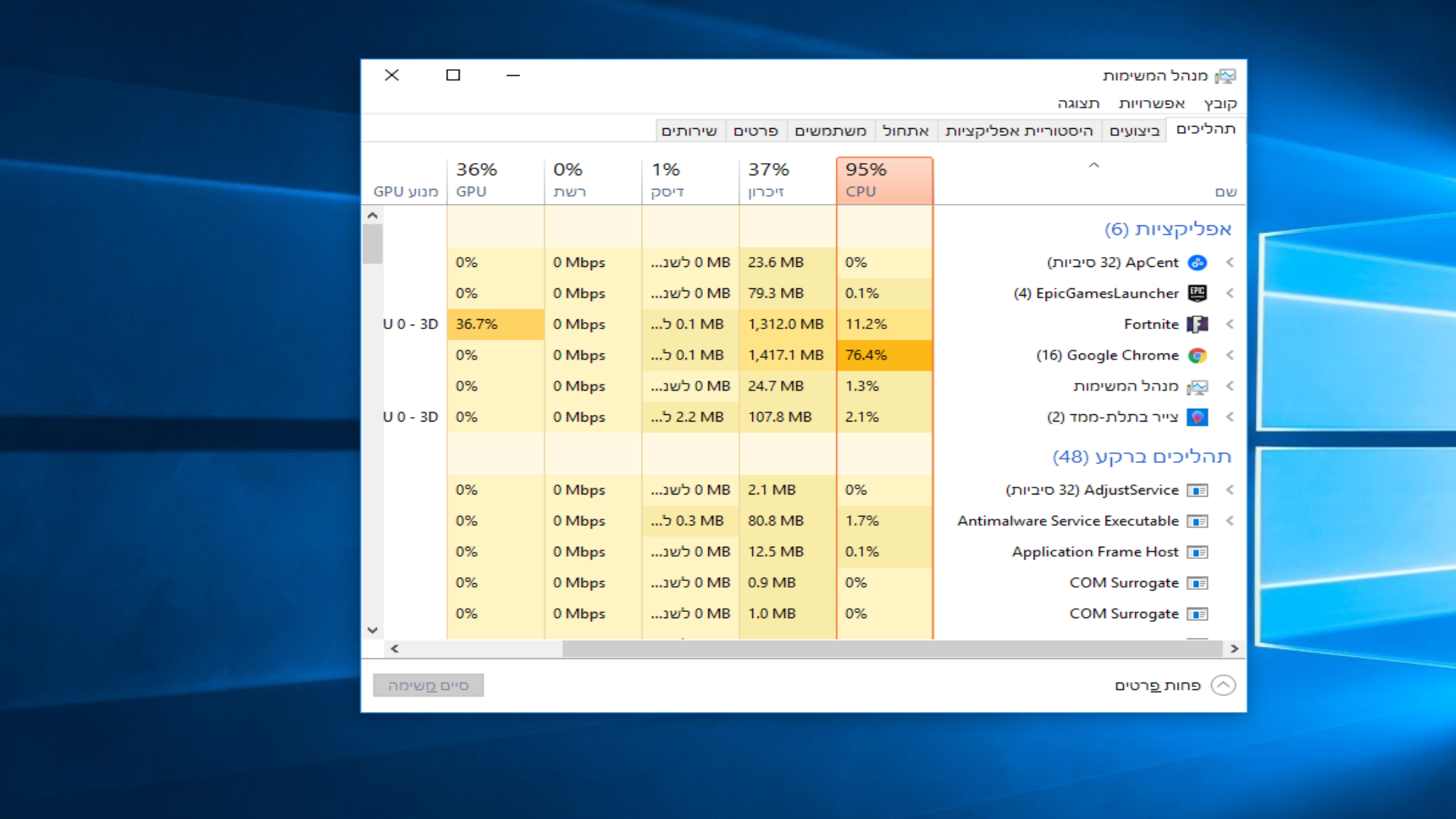
Task: Switch to the ביצועים (Performance) tab
Action: pyautogui.click(x=1134, y=130)
